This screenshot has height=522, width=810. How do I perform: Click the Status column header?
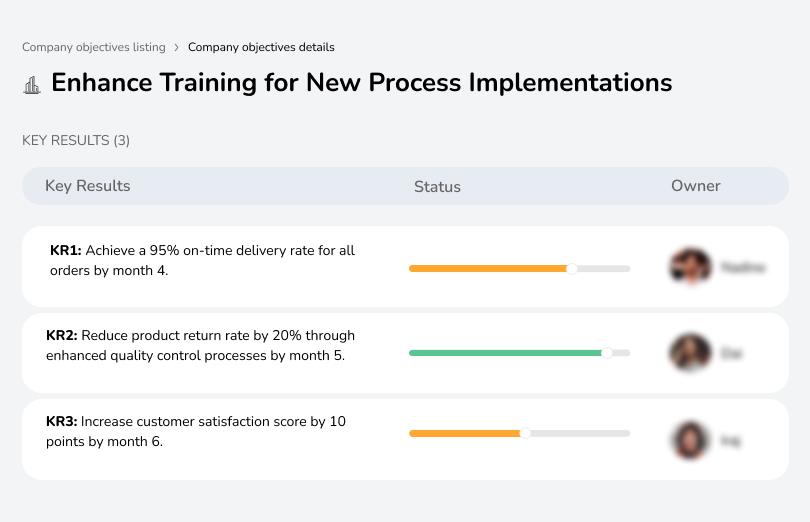pyautogui.click(x=437, y=187)
